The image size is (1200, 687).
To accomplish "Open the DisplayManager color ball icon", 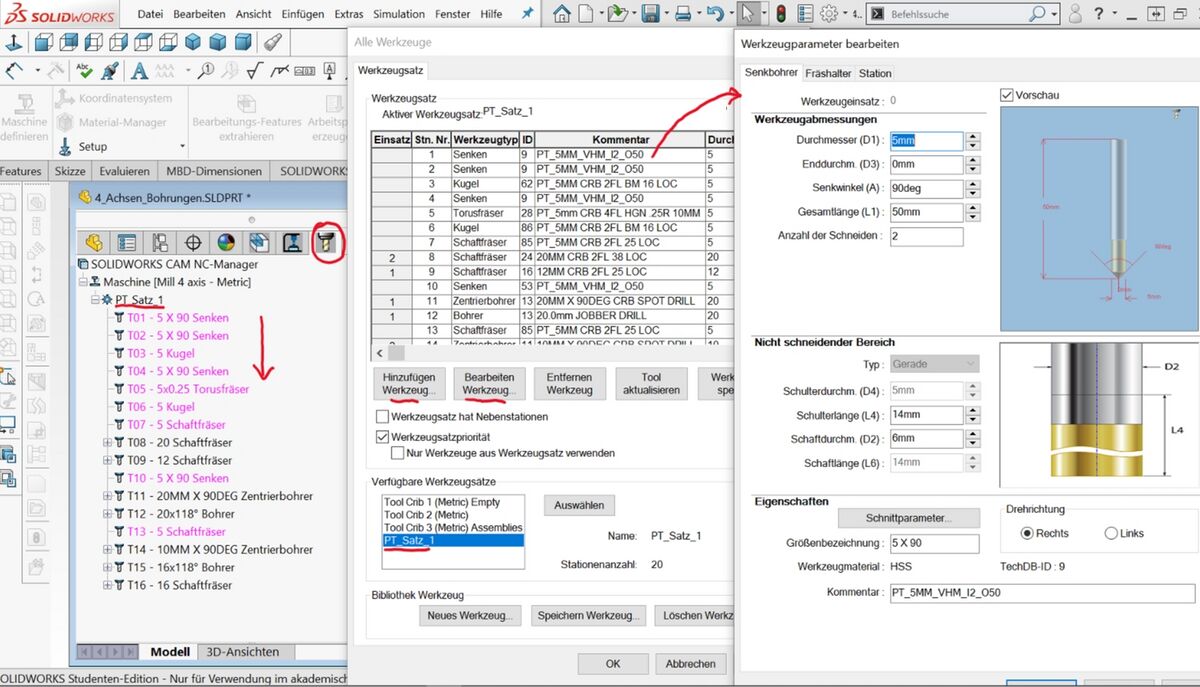I will click(226, 243).
